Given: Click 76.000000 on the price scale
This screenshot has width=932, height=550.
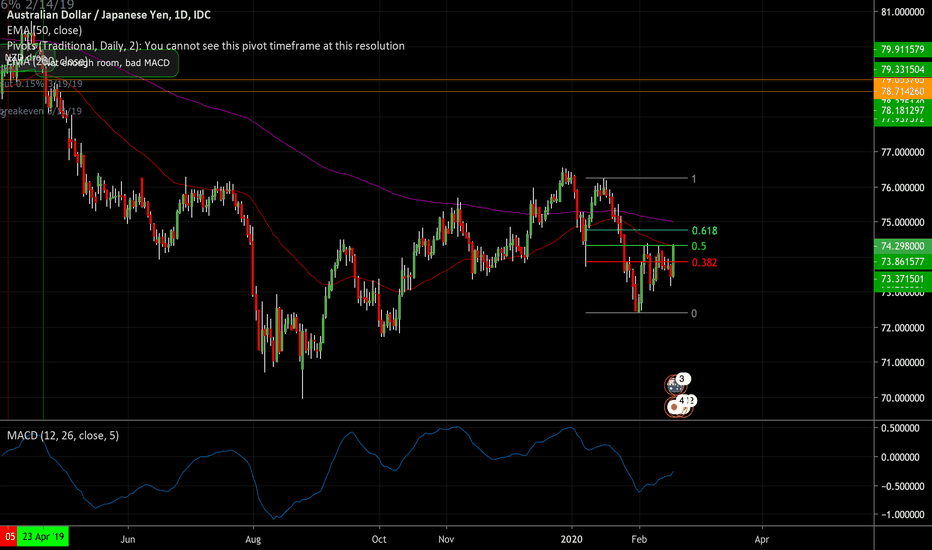Looking at the screenshot, I should (x=902, y=188).
